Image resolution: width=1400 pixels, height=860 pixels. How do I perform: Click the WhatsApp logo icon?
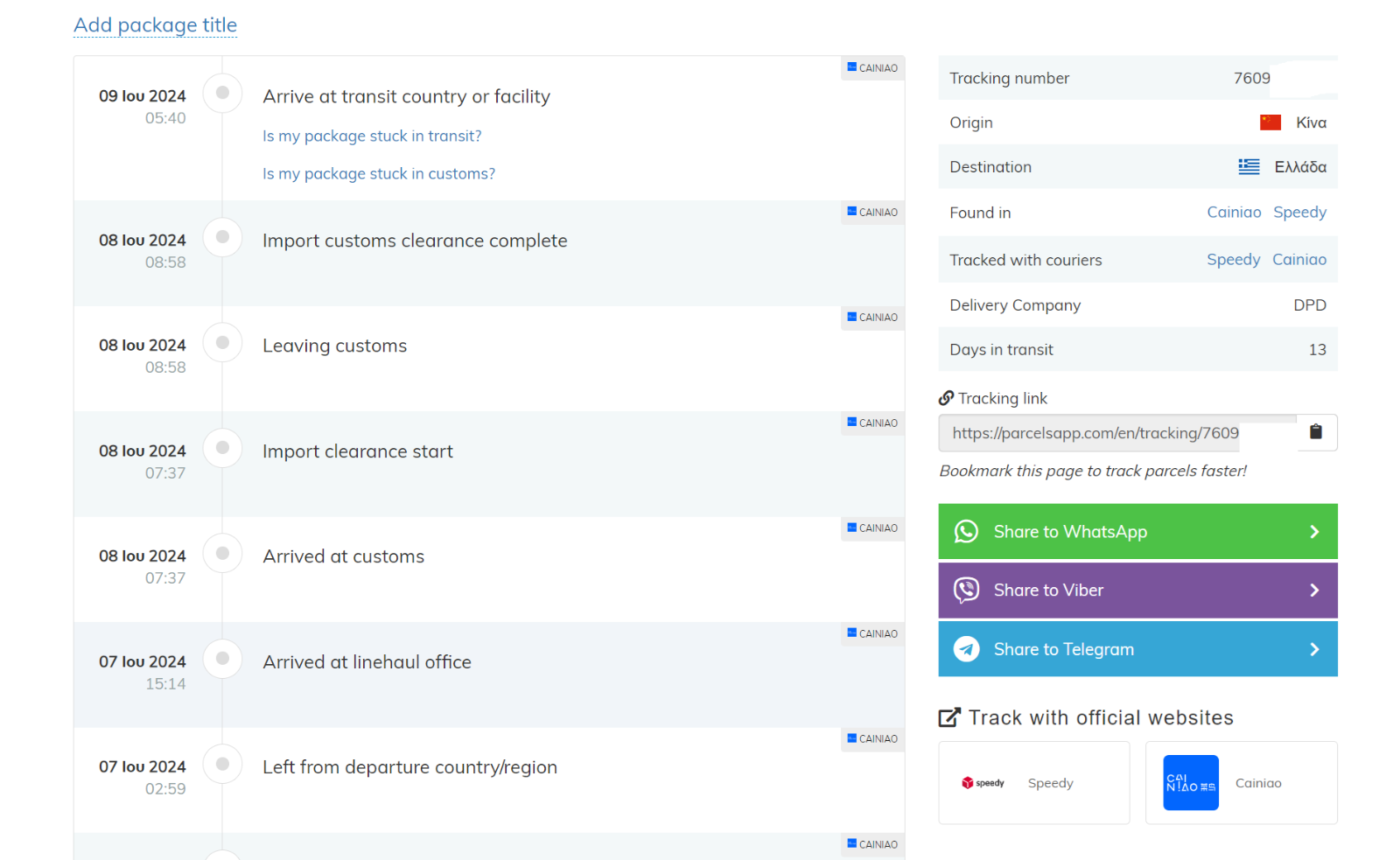(x=966, y=532)
